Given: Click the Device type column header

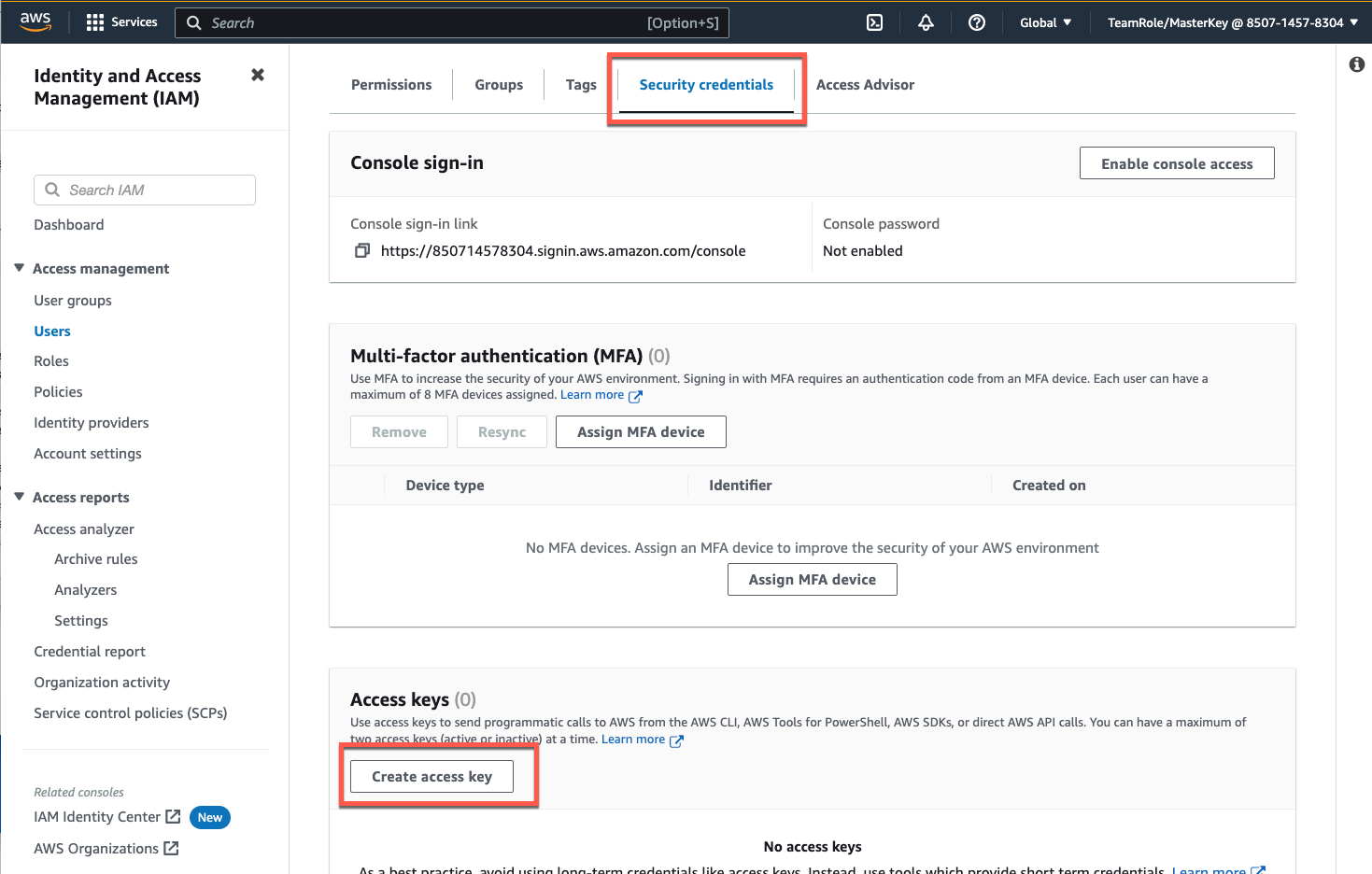Looking at the screenshot, I should point(445,485).
